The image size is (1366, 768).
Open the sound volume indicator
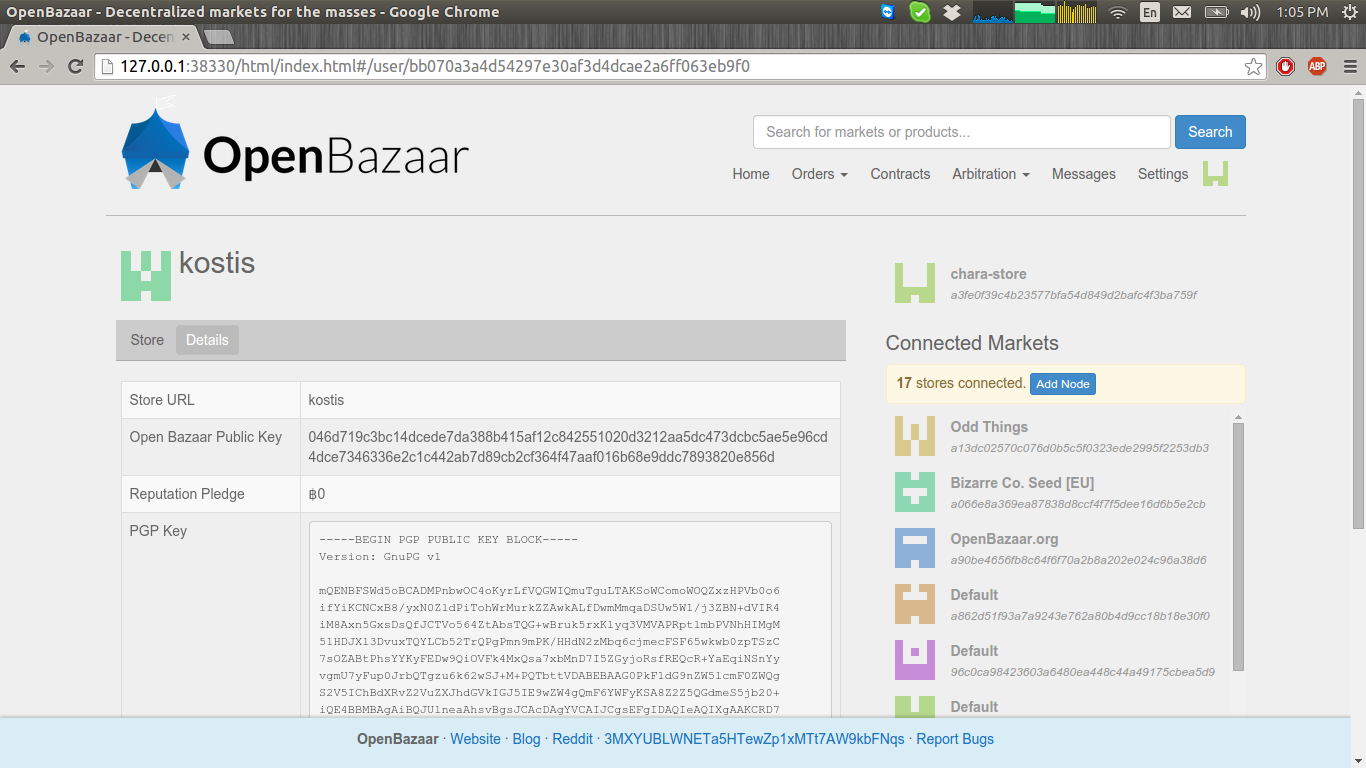1250,12
